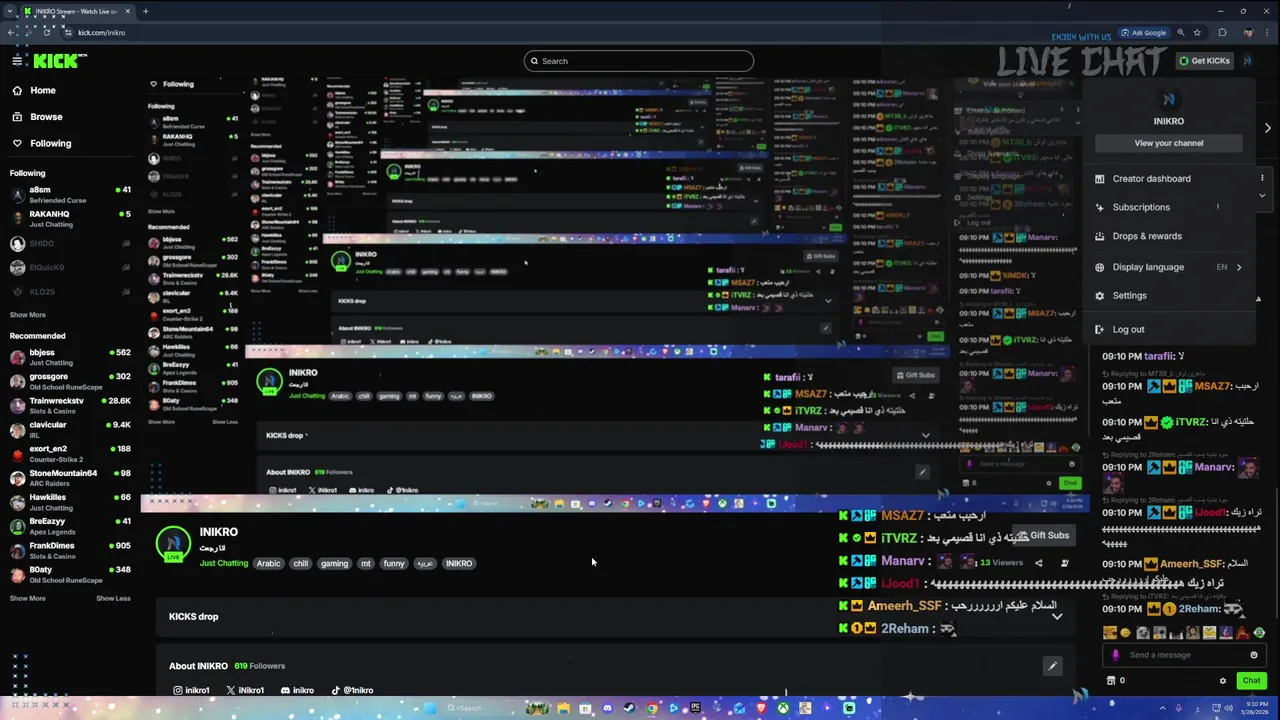1280x720 pixels.
Task: Click the chat collapse arrow
Action: 1268,128
